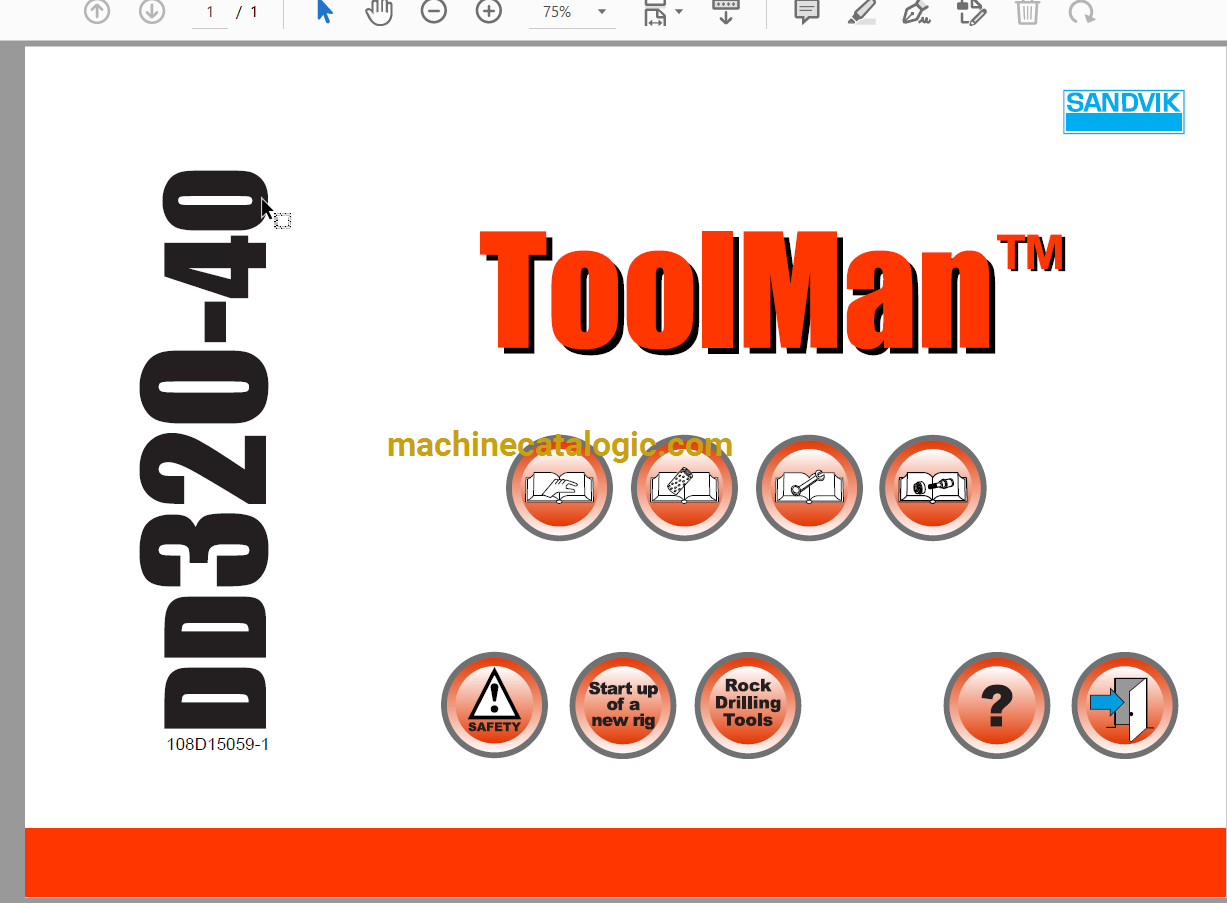Zoom in with the plus button

(488, 12)
